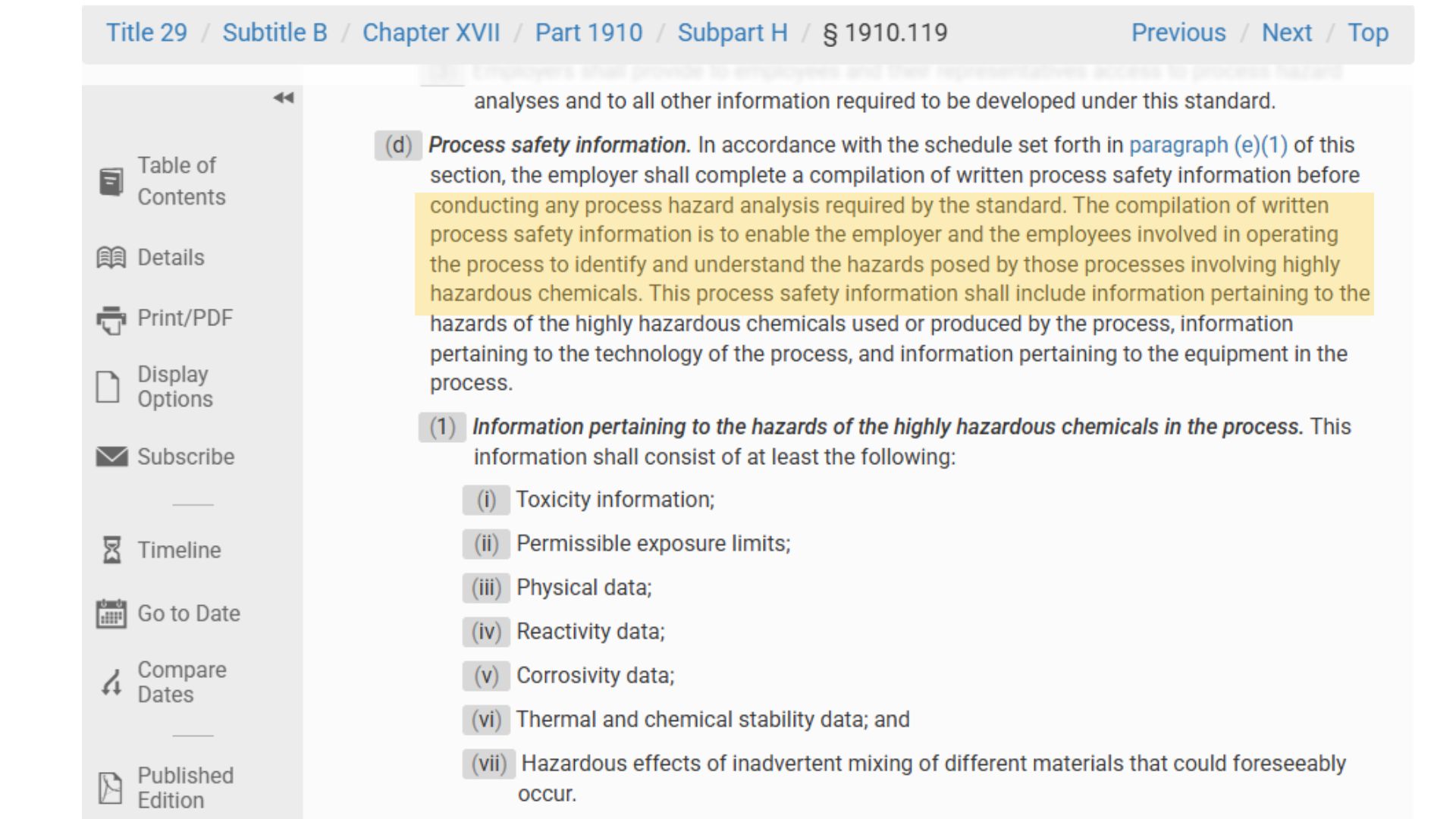Collapse the sidebar with double-arrow icon
The image size is (1456, 819).
point(284,98)
